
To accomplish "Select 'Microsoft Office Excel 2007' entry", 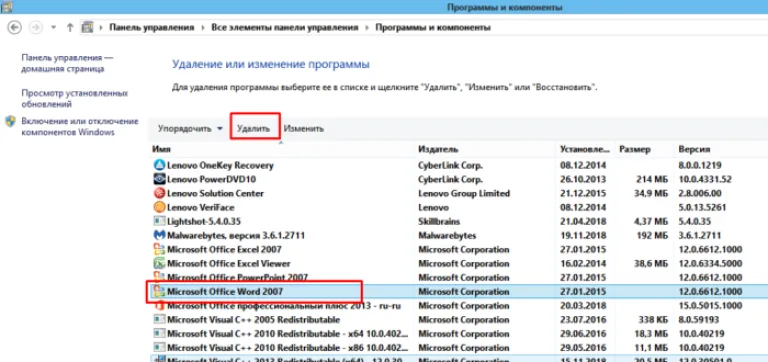I will coord(224,249).
